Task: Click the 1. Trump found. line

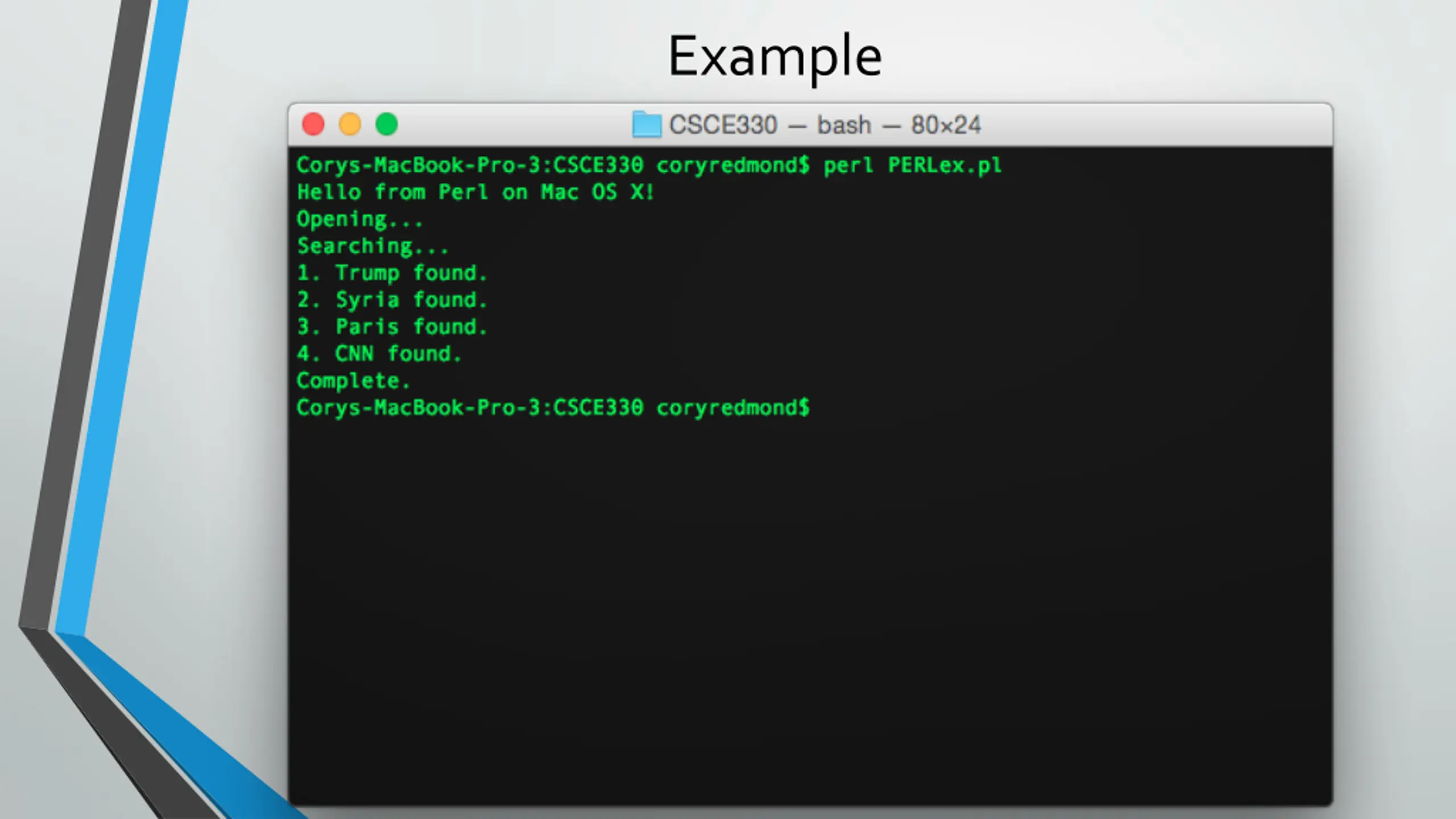Action: click(392, 273)
